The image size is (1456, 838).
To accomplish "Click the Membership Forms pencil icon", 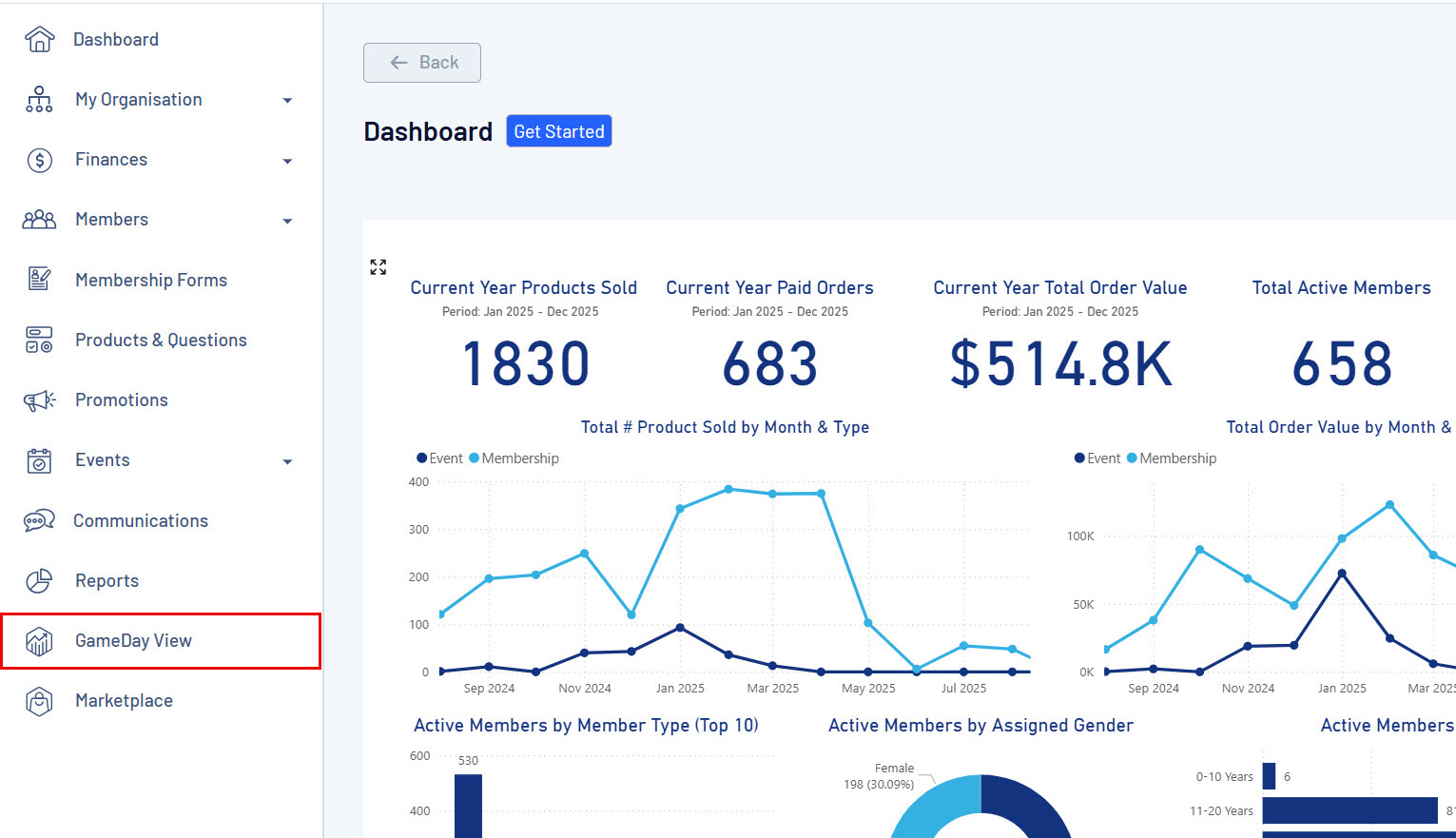I will pyautogui.click(x=39, y=280).
